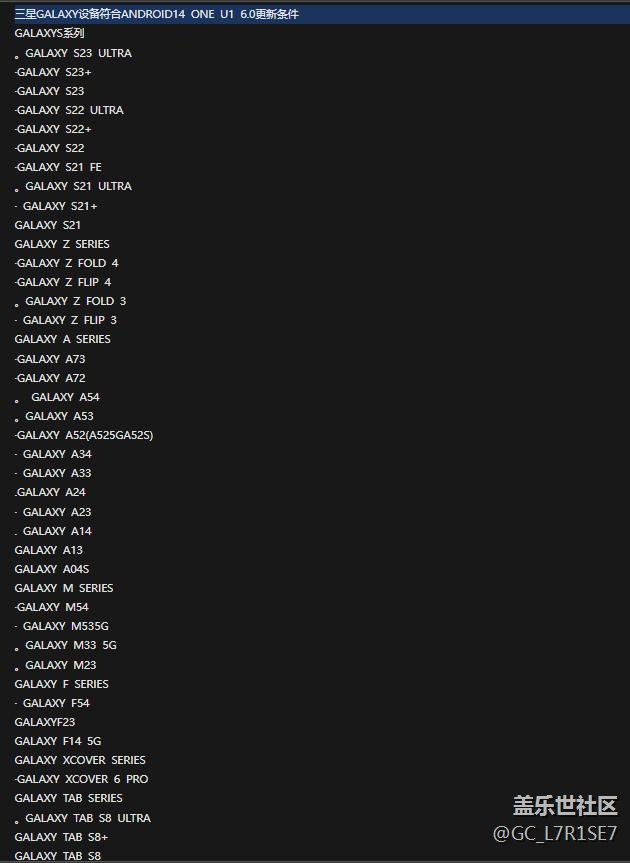The width and height of the screenshot is (630, 863).
Task: Click the @GC_L7R1SE7 watermark username
Action: (x=554, y=833)
